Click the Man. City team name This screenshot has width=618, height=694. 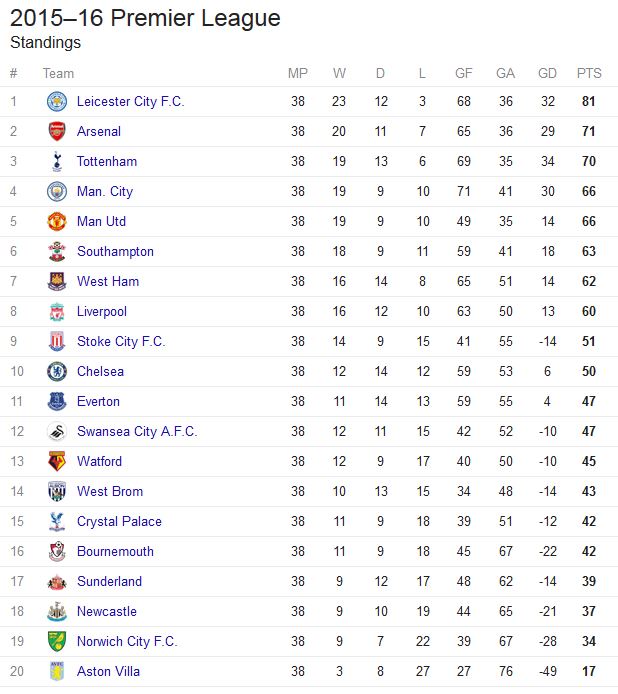pyautogui.click(x=105, y=191)
